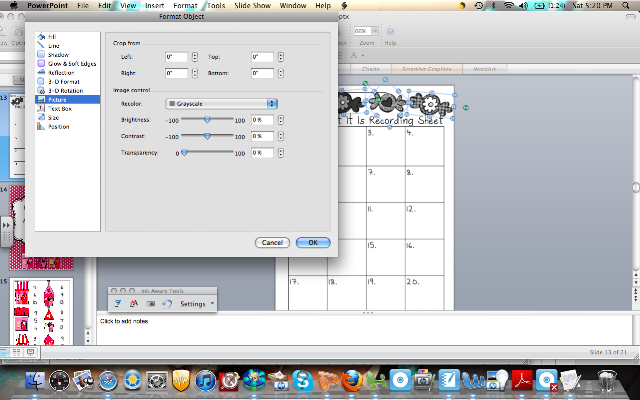This screenshot has height=400, width=640.
Task: Open the Reflection category
Action: click(61, 73)
